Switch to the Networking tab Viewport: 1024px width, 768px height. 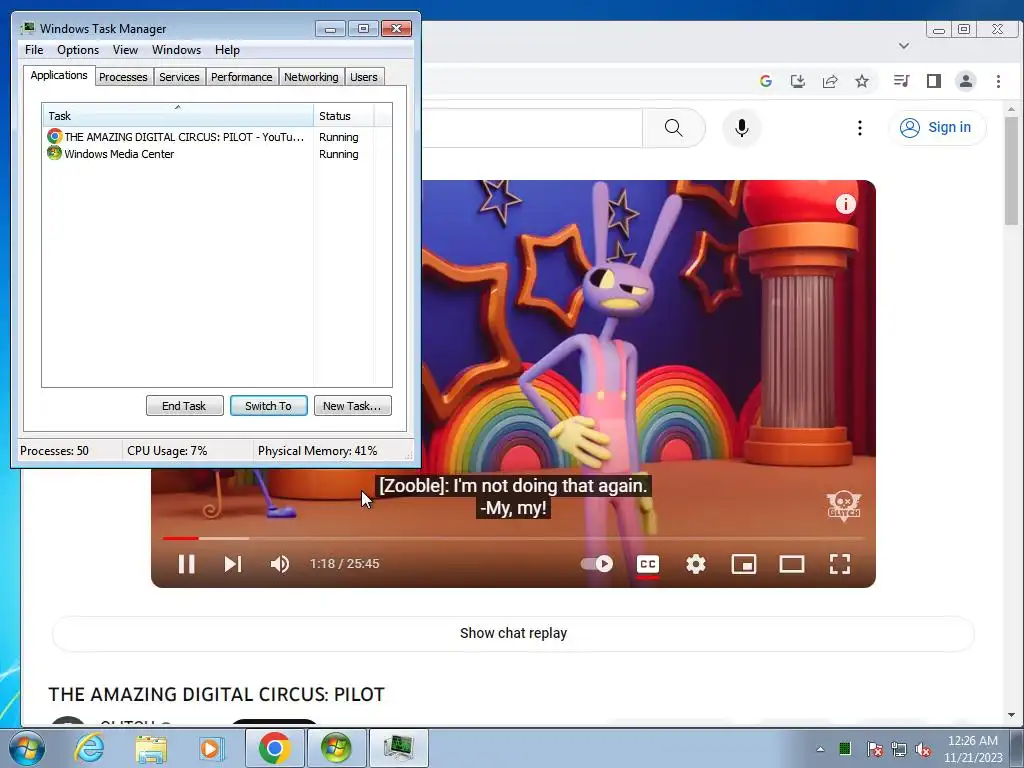tap(312, 77)
